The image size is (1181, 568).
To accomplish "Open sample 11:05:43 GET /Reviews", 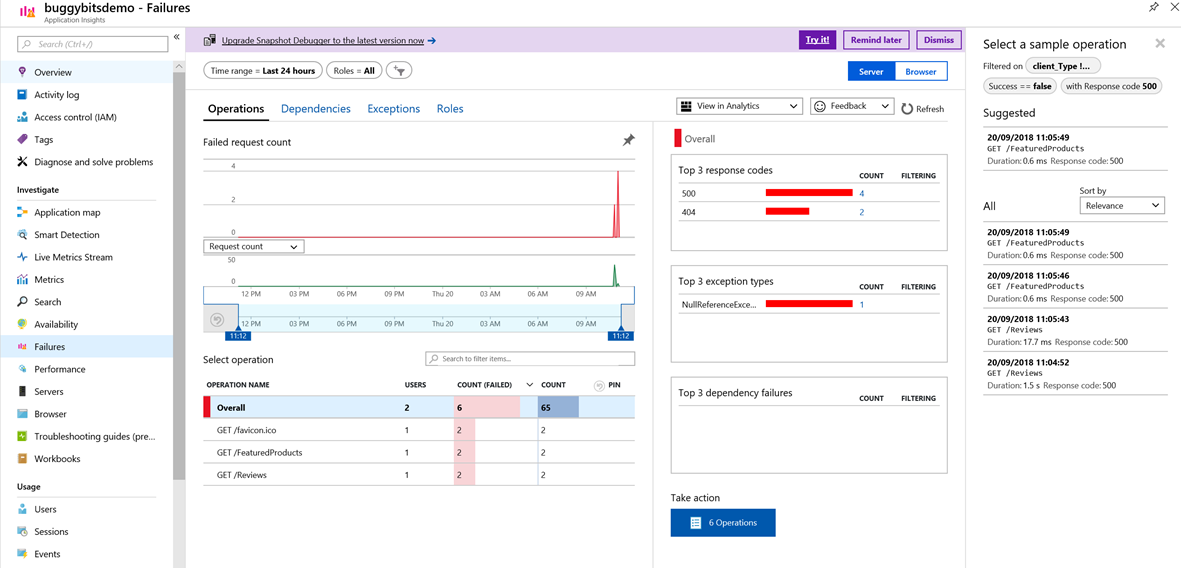I will (1075, 330).
